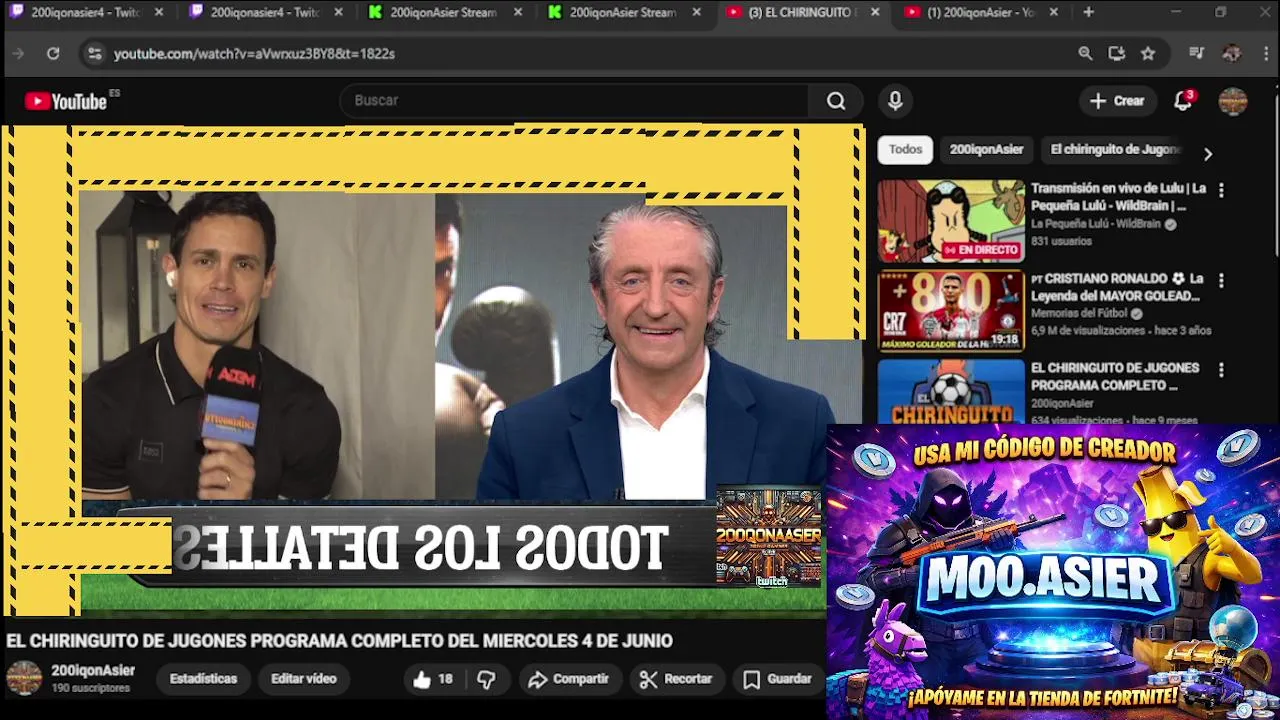The width and height of the screenshot is (1280, 720).
Task: Click the install/cast icon in address bar
Action: coord(1117,54)
